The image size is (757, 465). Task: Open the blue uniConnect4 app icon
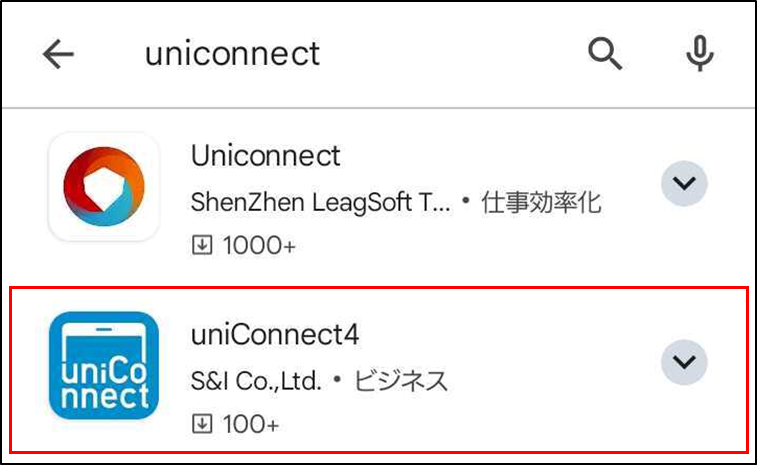click(104, 366)
